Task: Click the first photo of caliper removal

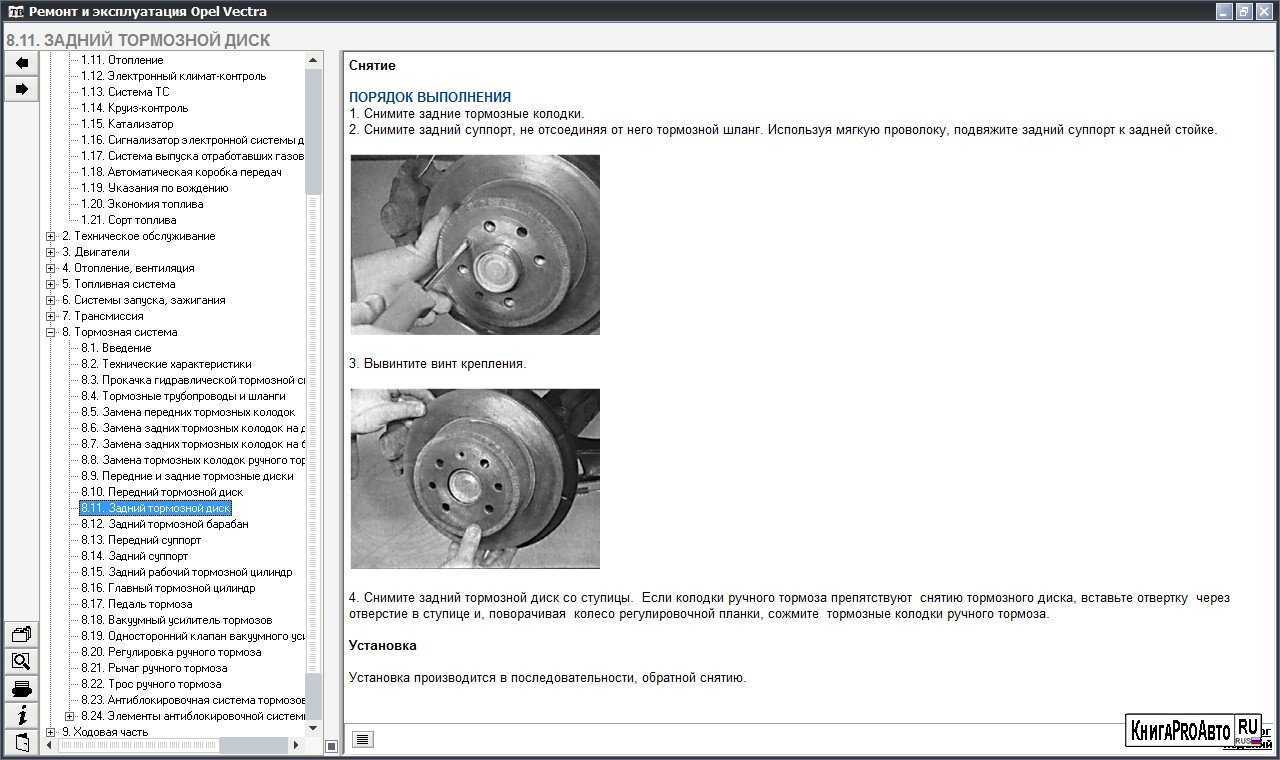Action: 475,244
